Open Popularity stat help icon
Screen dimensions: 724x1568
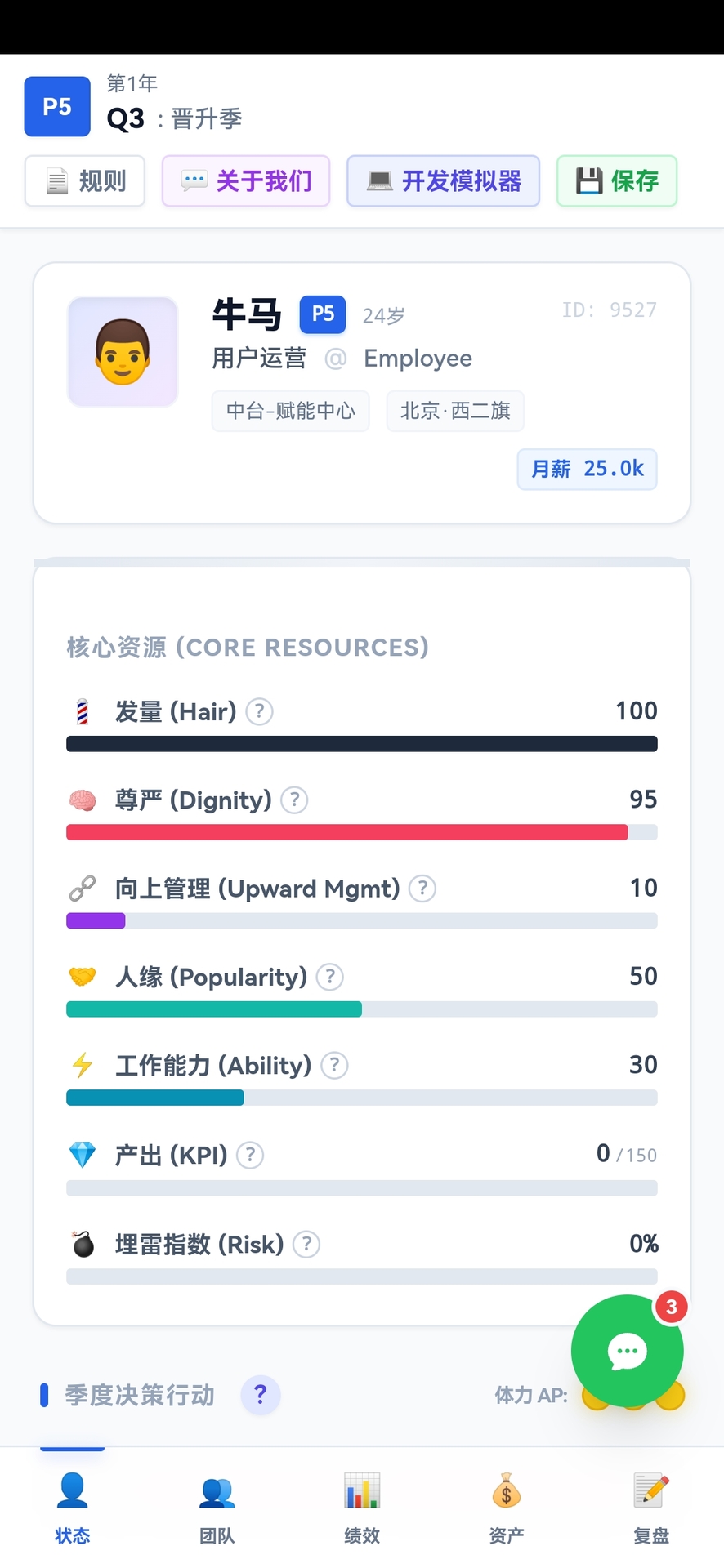329,977
